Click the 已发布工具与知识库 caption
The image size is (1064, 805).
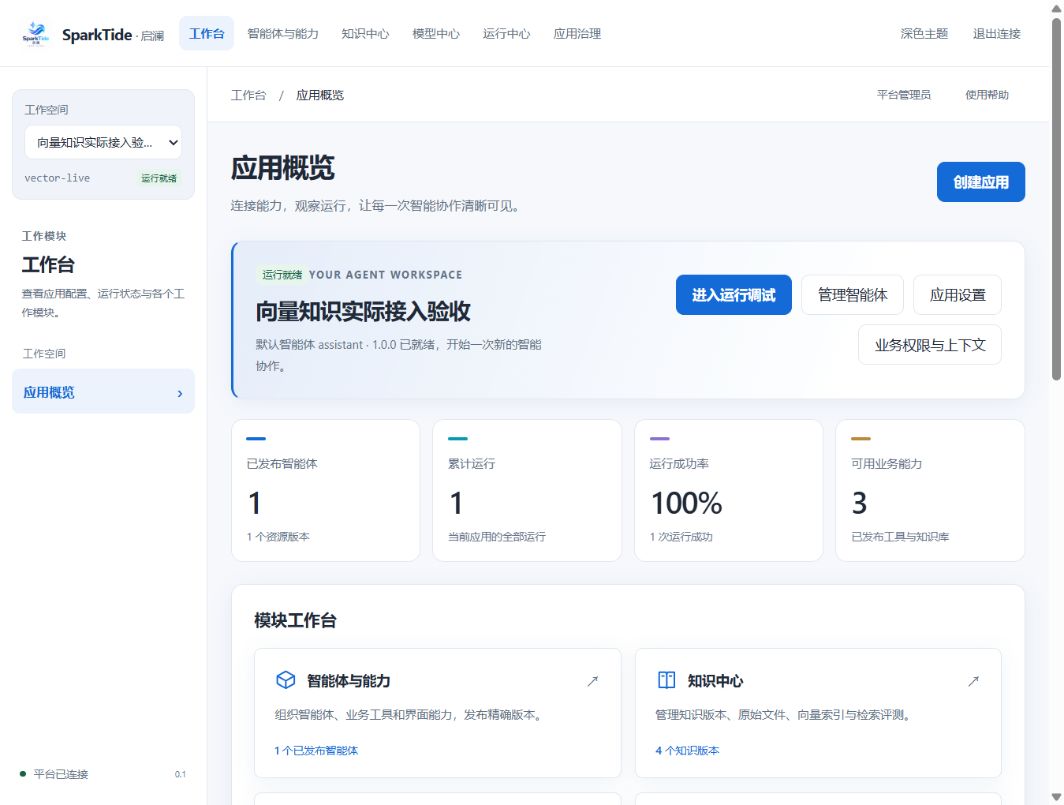point(900,536)
